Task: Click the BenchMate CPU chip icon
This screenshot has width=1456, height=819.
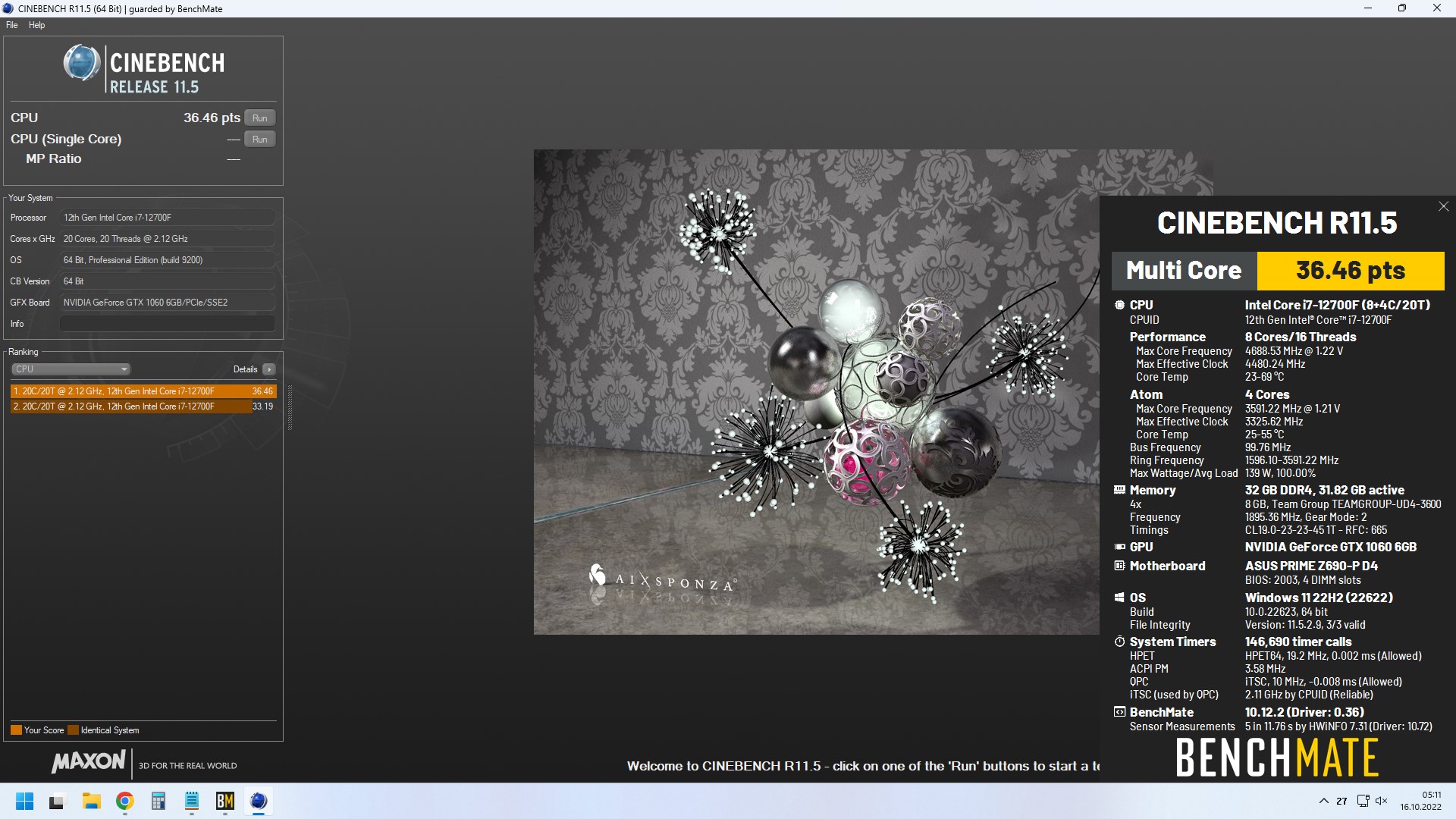Action: point(1119,305)
